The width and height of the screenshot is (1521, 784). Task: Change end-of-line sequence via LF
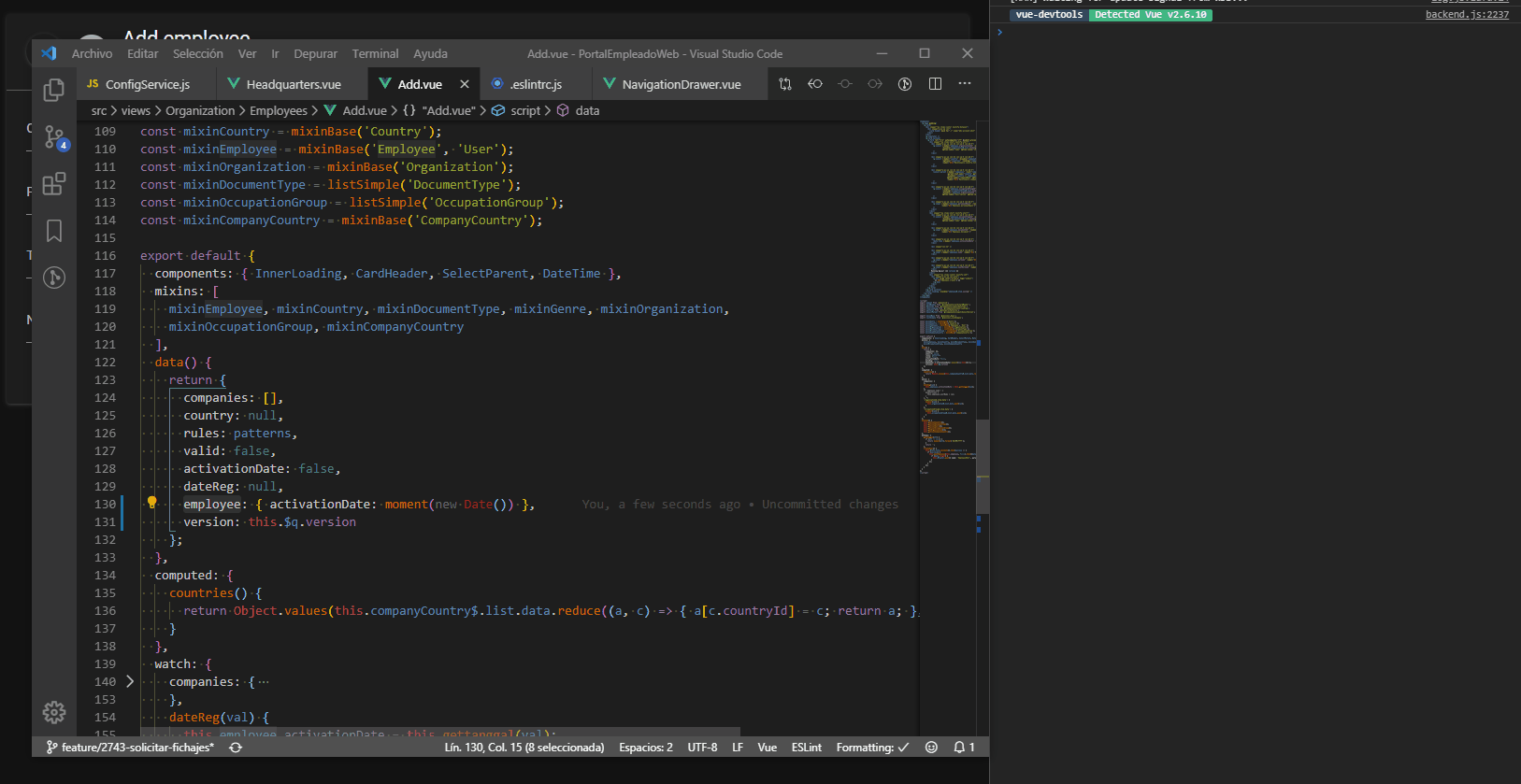[x=738, y=748]
